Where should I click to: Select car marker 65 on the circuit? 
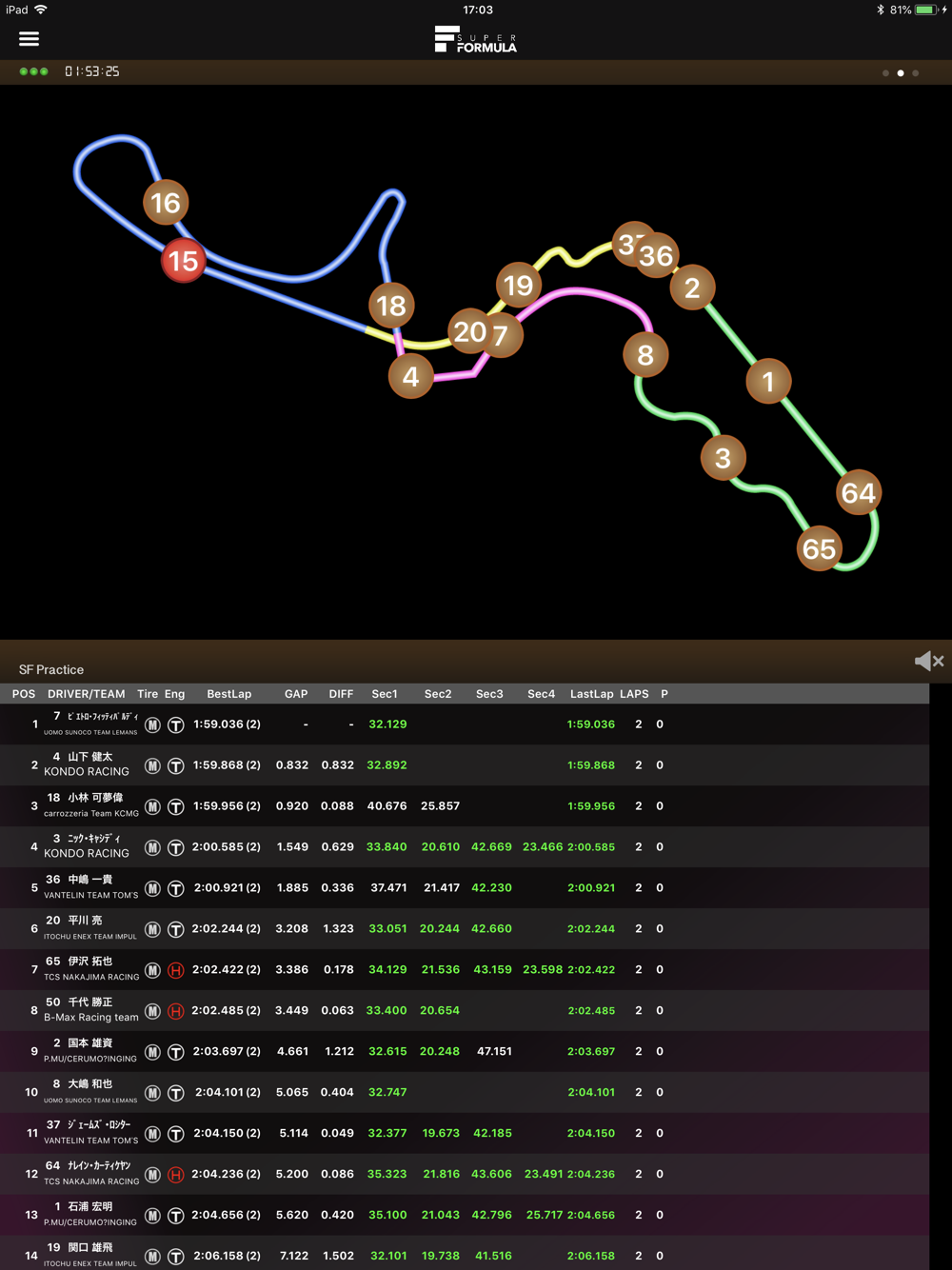pyautogui.click(x=819, y=548)
